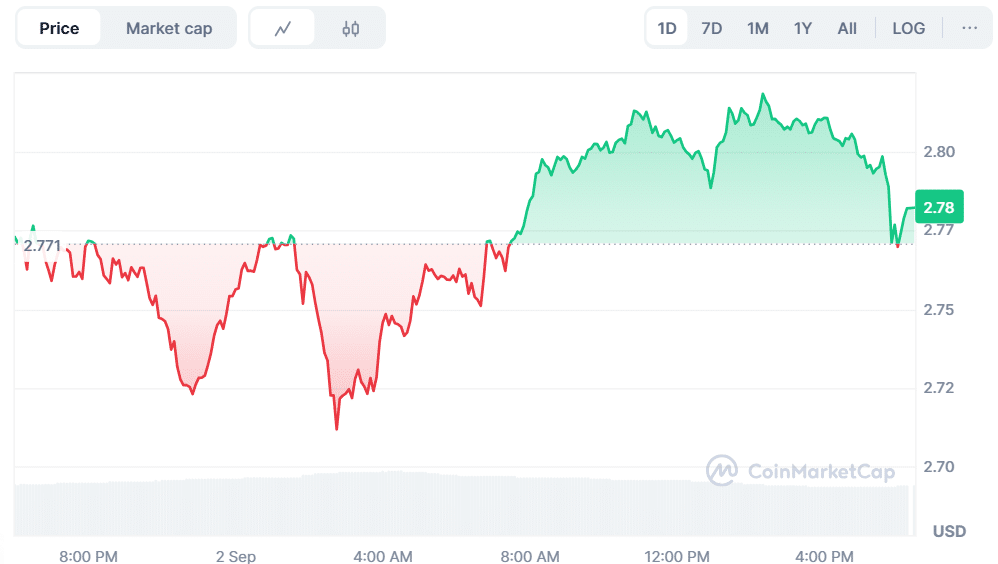Show the 1Y time range
This screenshot has height=564, width=998.
tap(803, 28)
